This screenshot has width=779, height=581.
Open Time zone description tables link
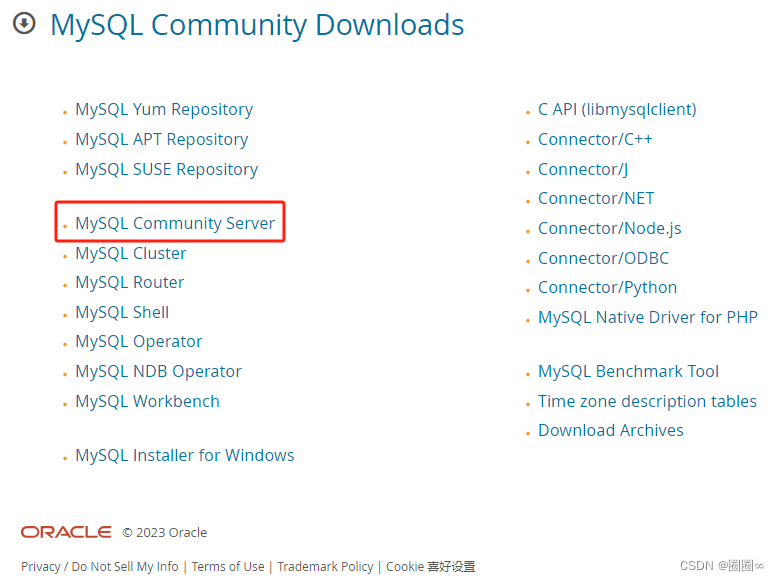[647, 402]
